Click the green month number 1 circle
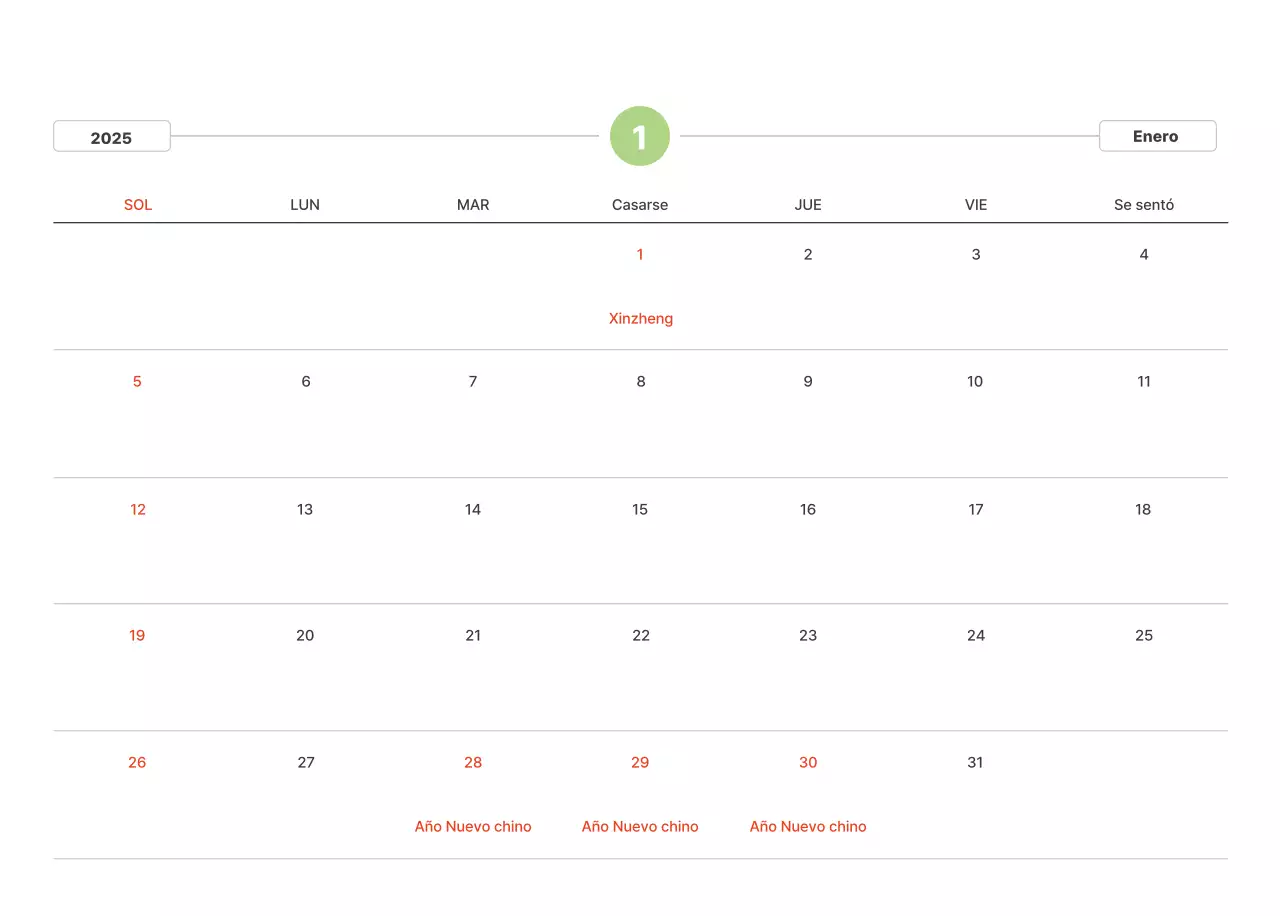 (x=639, y=136)
